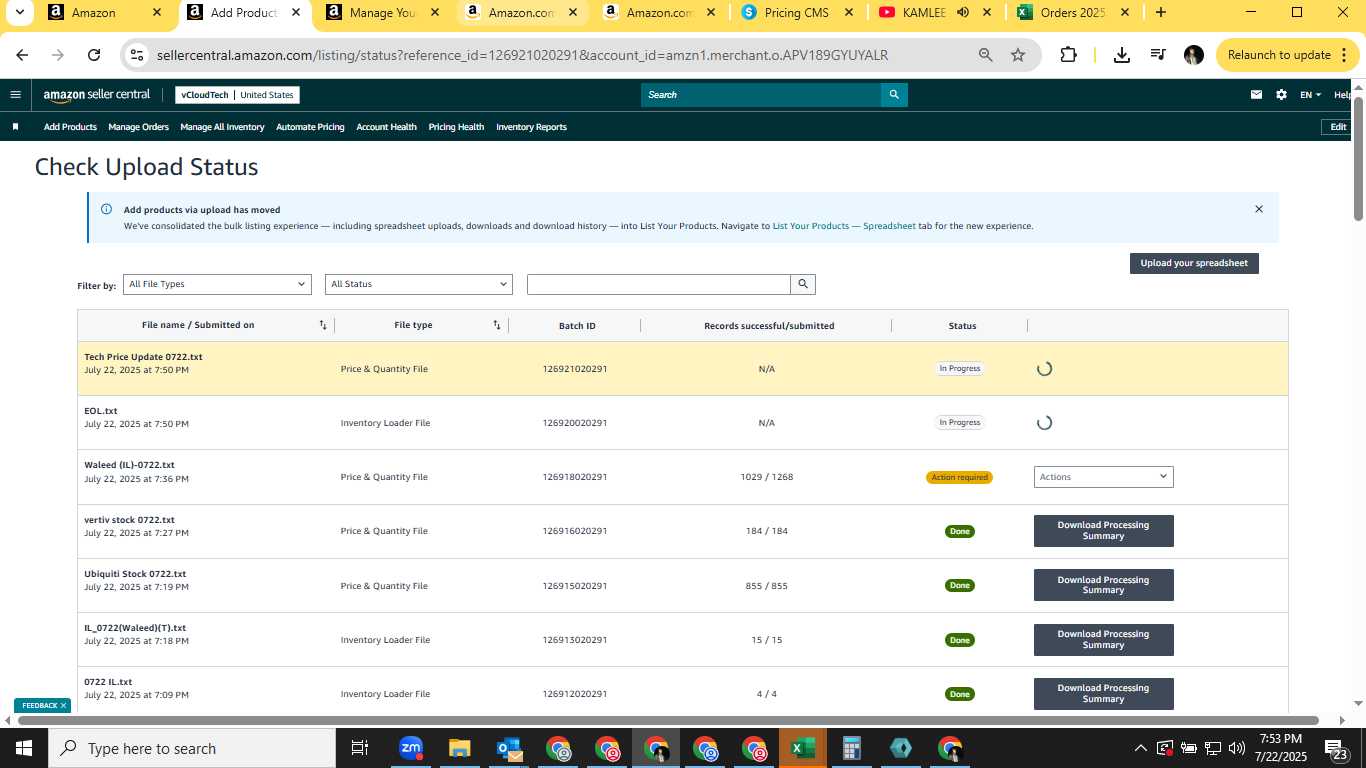Switch to the Orders 2025 browser tab
The width and height of the screenshot is (1366, 768).
tap(1072, 13)
